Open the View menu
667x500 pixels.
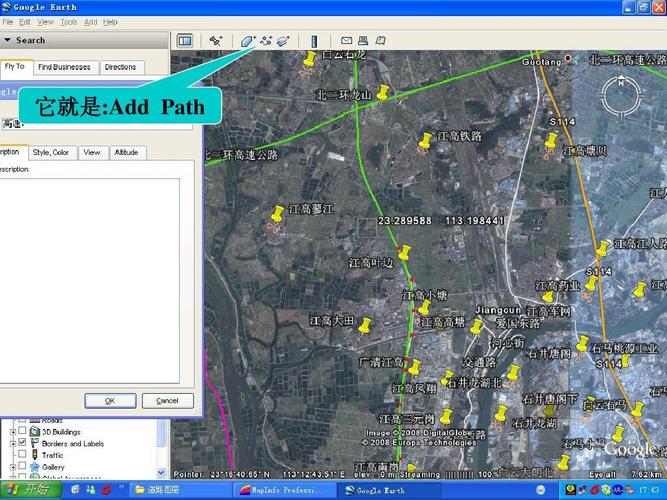45,22
